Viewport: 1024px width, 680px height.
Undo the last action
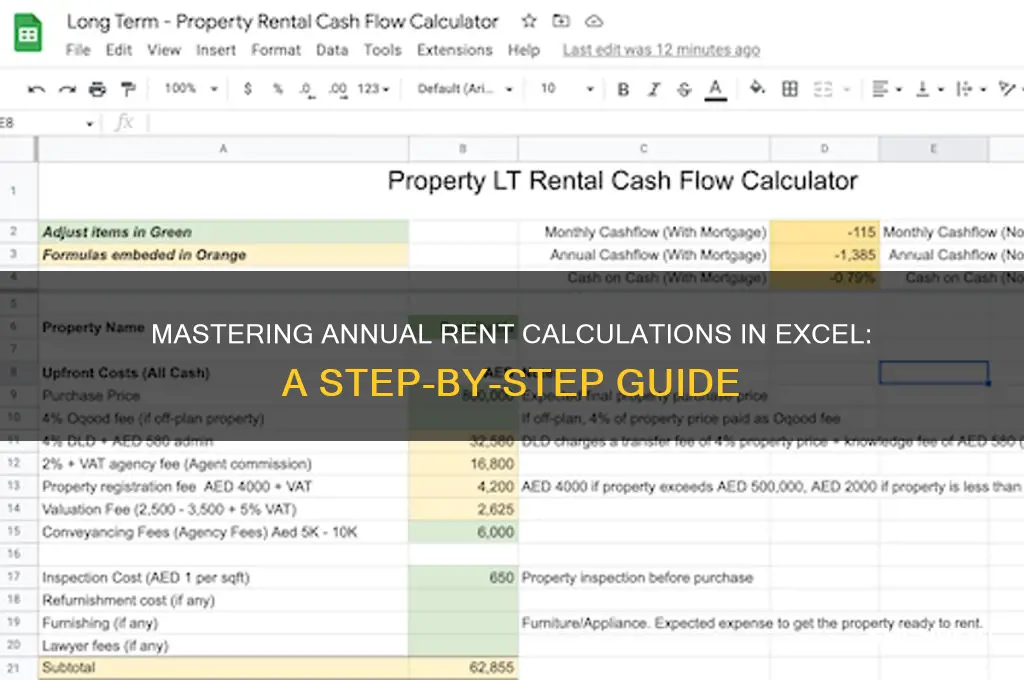pyautogui.click(x=37, y=89)
